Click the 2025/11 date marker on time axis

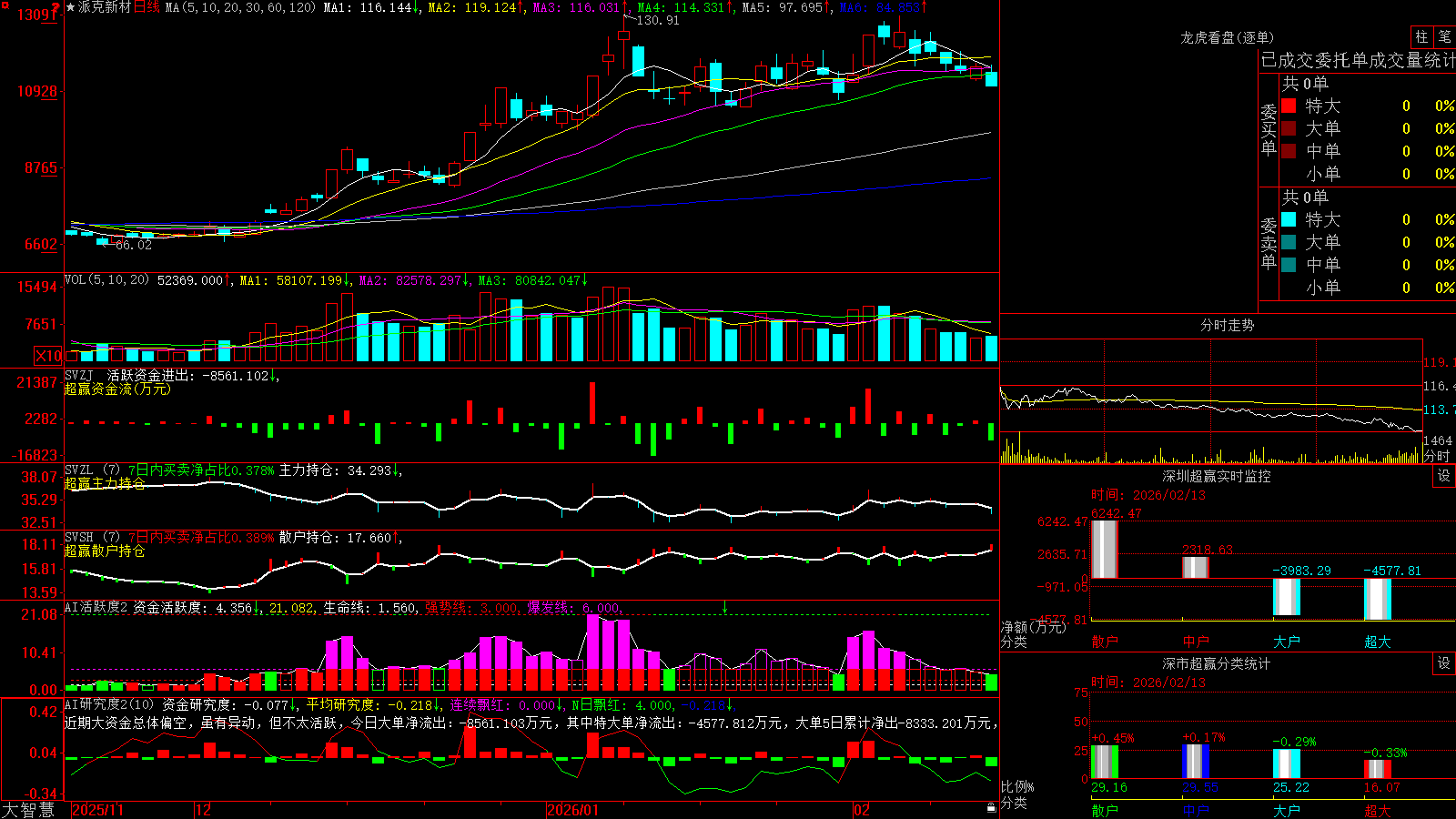(x=97, y=810)
